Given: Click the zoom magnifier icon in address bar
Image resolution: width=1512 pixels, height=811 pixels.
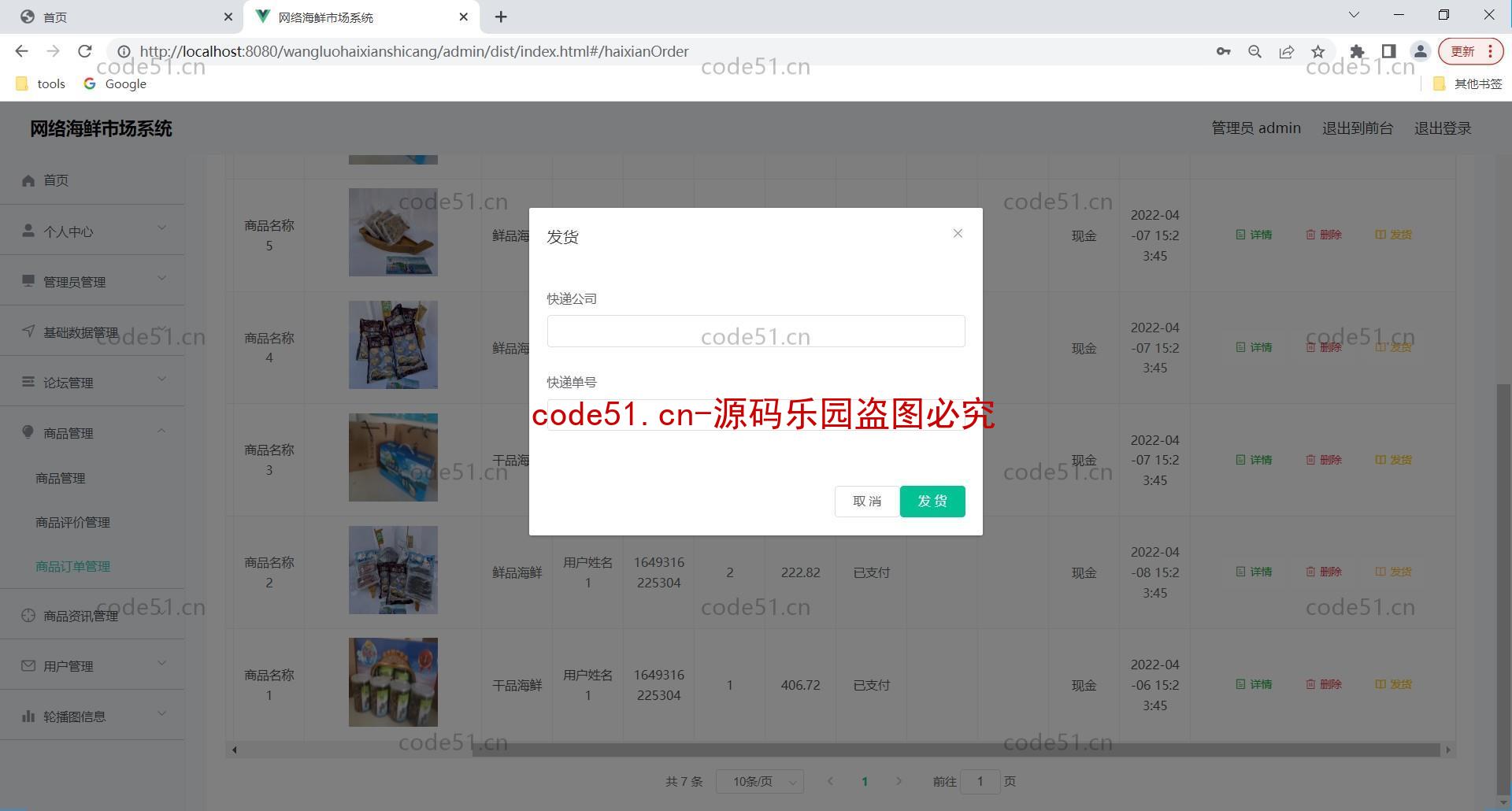Looking at the screenshot, I should pos(1254,51).
